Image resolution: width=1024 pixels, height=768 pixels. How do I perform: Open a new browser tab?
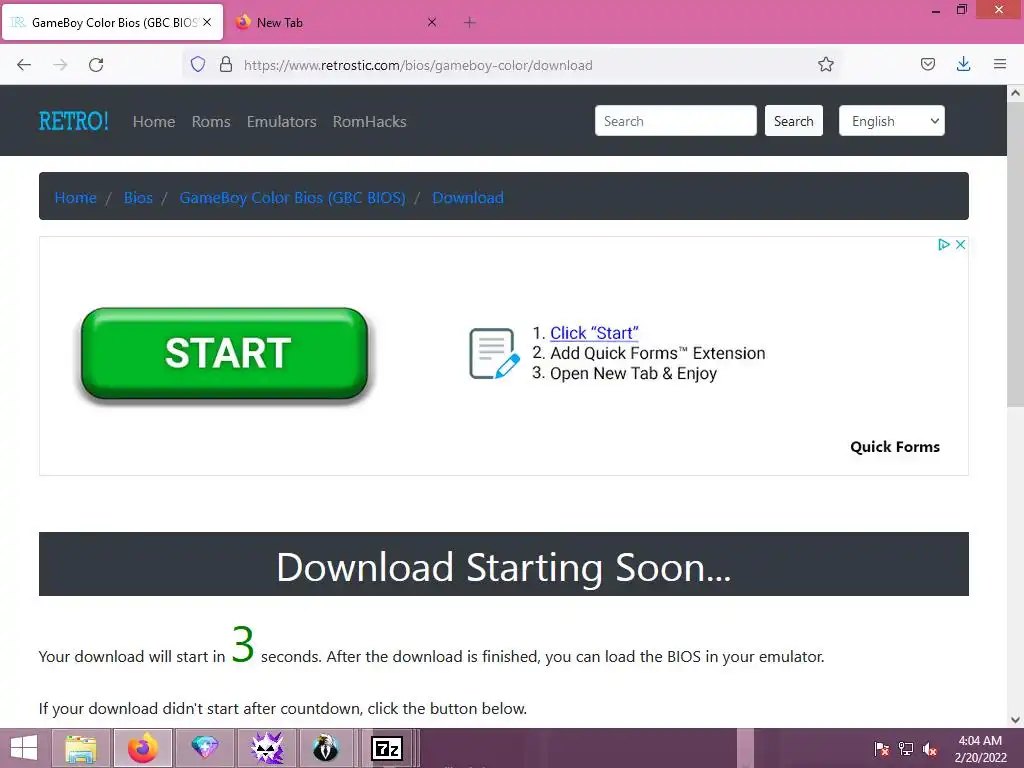(x=470, y=22)
